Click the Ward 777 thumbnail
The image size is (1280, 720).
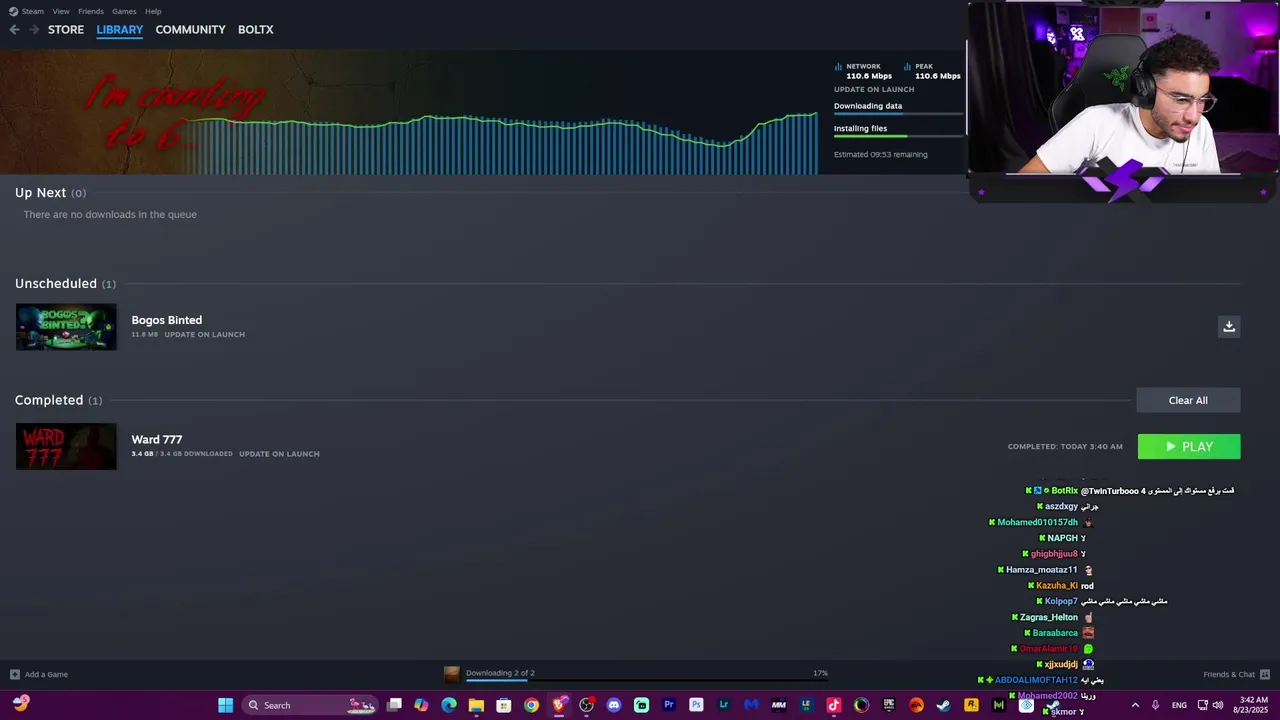[x=66, y=446]
